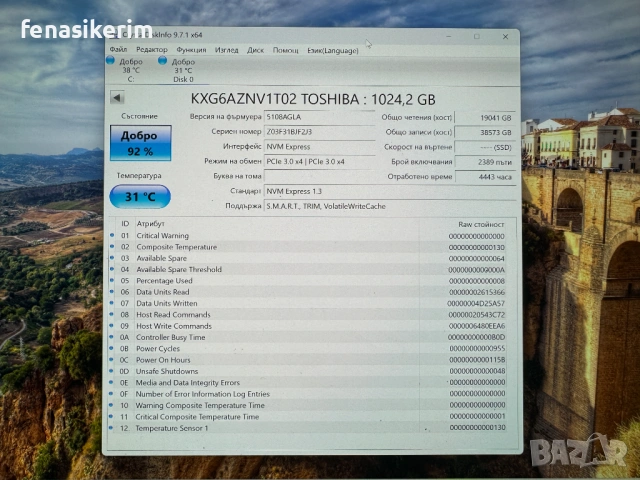Open the Изглед menu

pyautogui.click(x=227, y=50)
